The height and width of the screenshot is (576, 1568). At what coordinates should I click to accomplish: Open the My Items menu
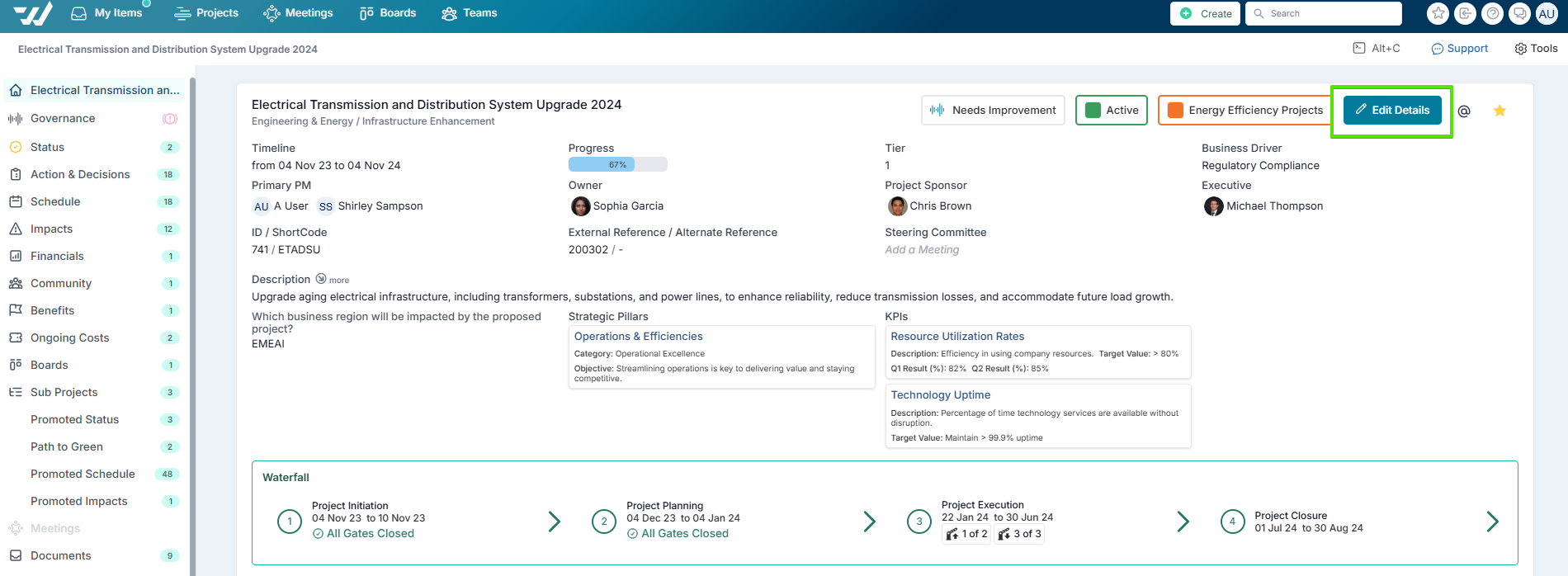pyautogui.click(x=106, y=13)
